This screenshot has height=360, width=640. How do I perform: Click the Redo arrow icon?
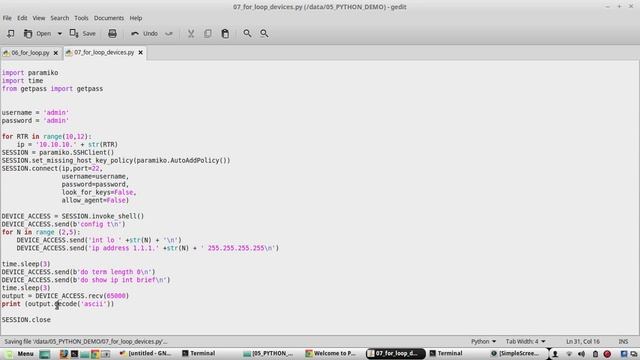(x=169, y=33)
